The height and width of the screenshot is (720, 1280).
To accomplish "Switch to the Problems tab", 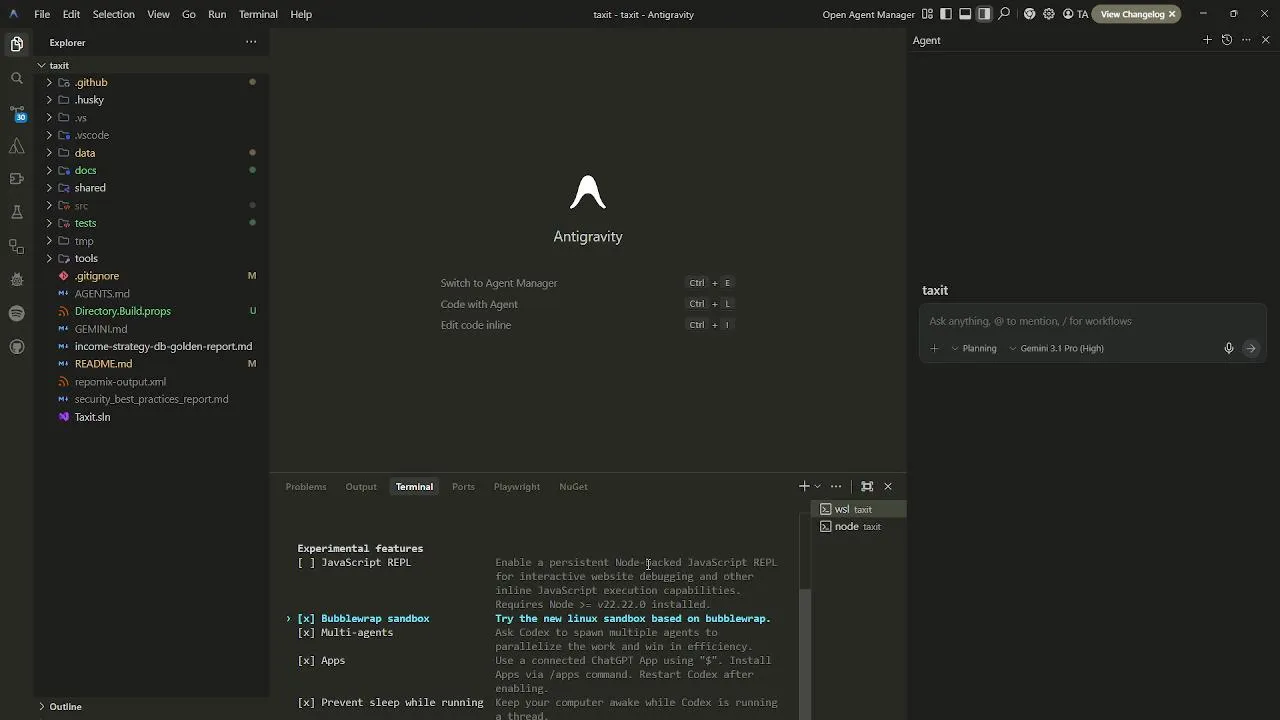I will tap(306, 486).
